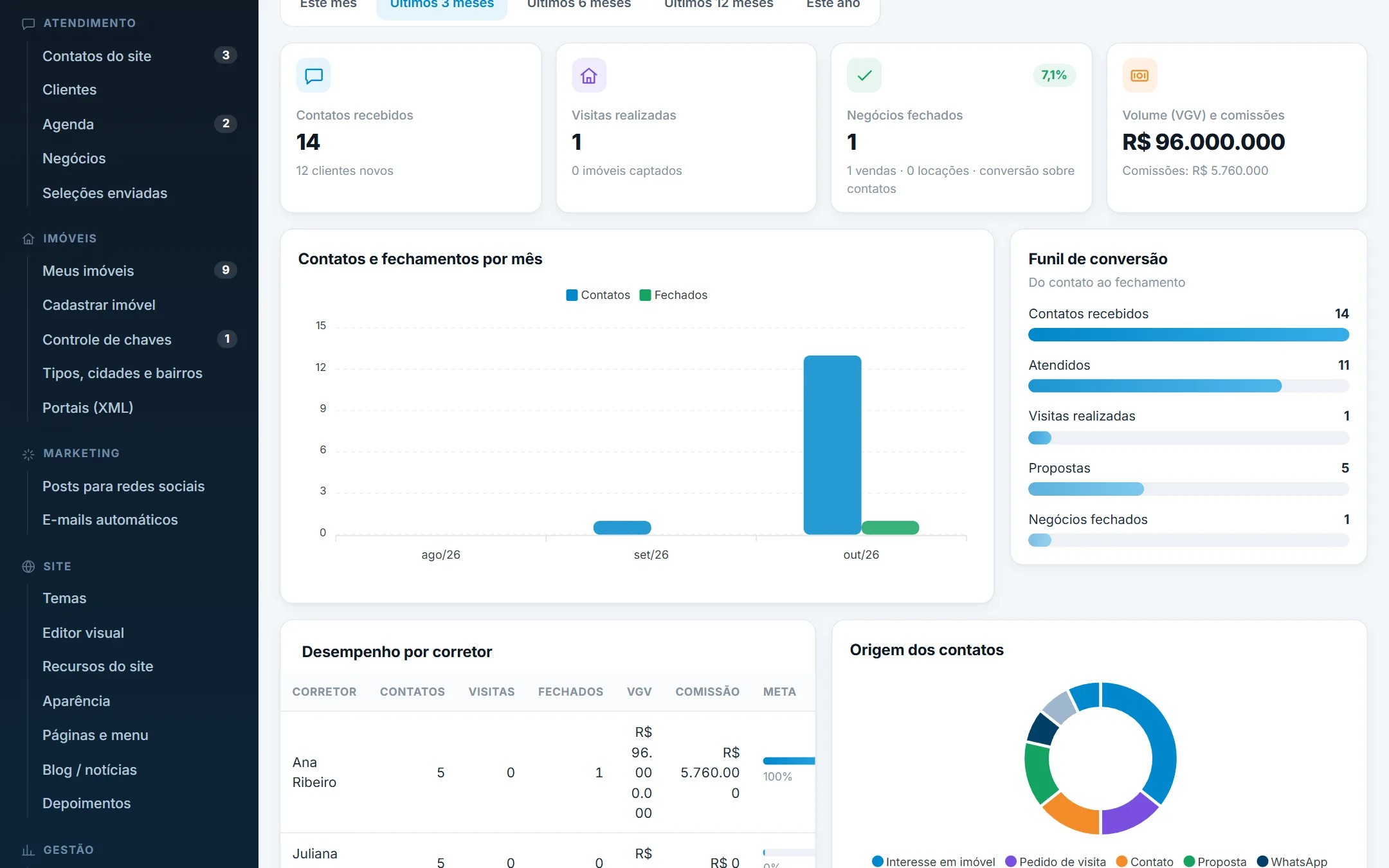Go to Seleções enviadas

tap(105, 194)
